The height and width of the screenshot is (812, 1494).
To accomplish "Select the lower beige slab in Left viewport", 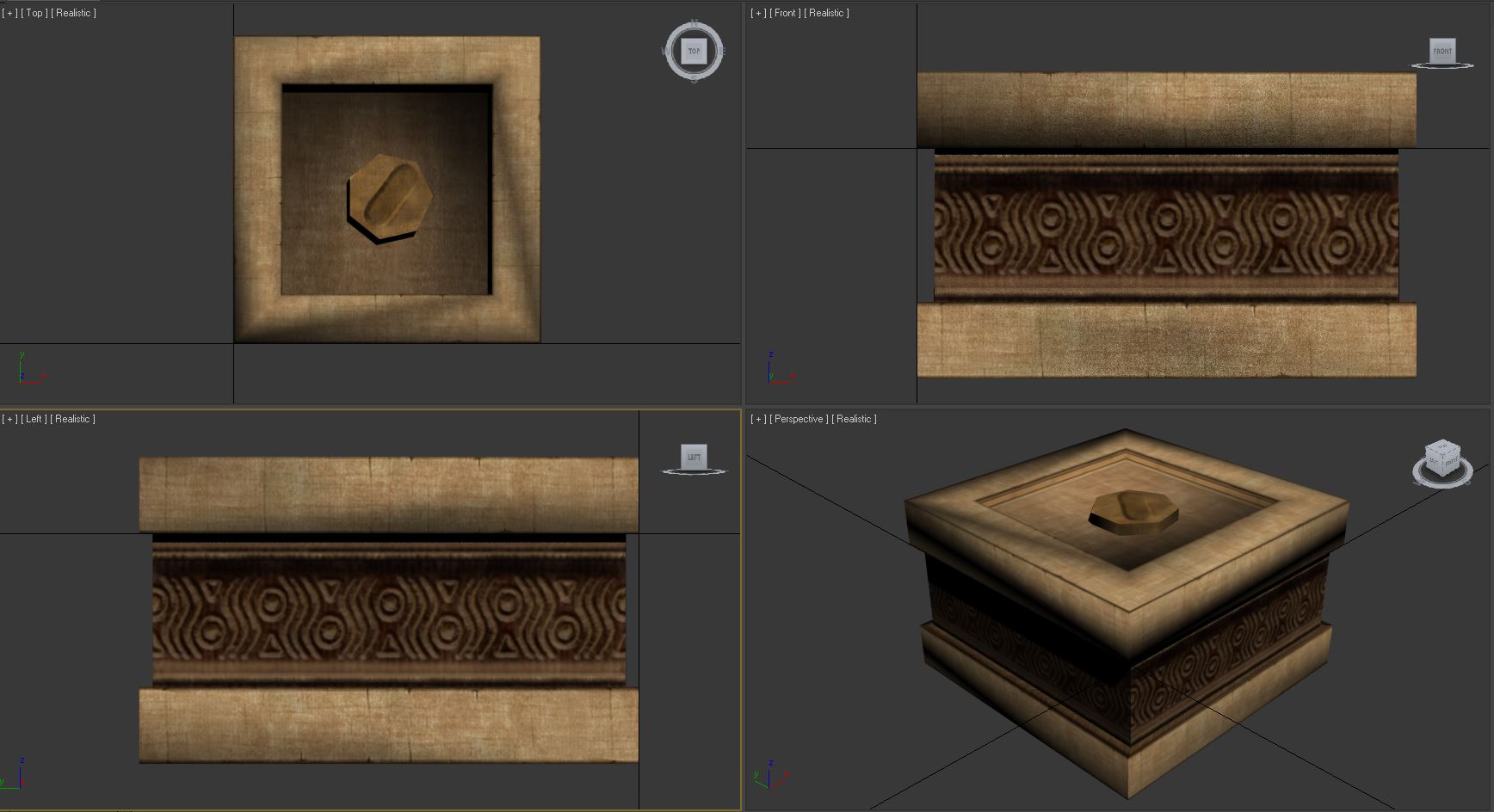I will coord(389,725).
